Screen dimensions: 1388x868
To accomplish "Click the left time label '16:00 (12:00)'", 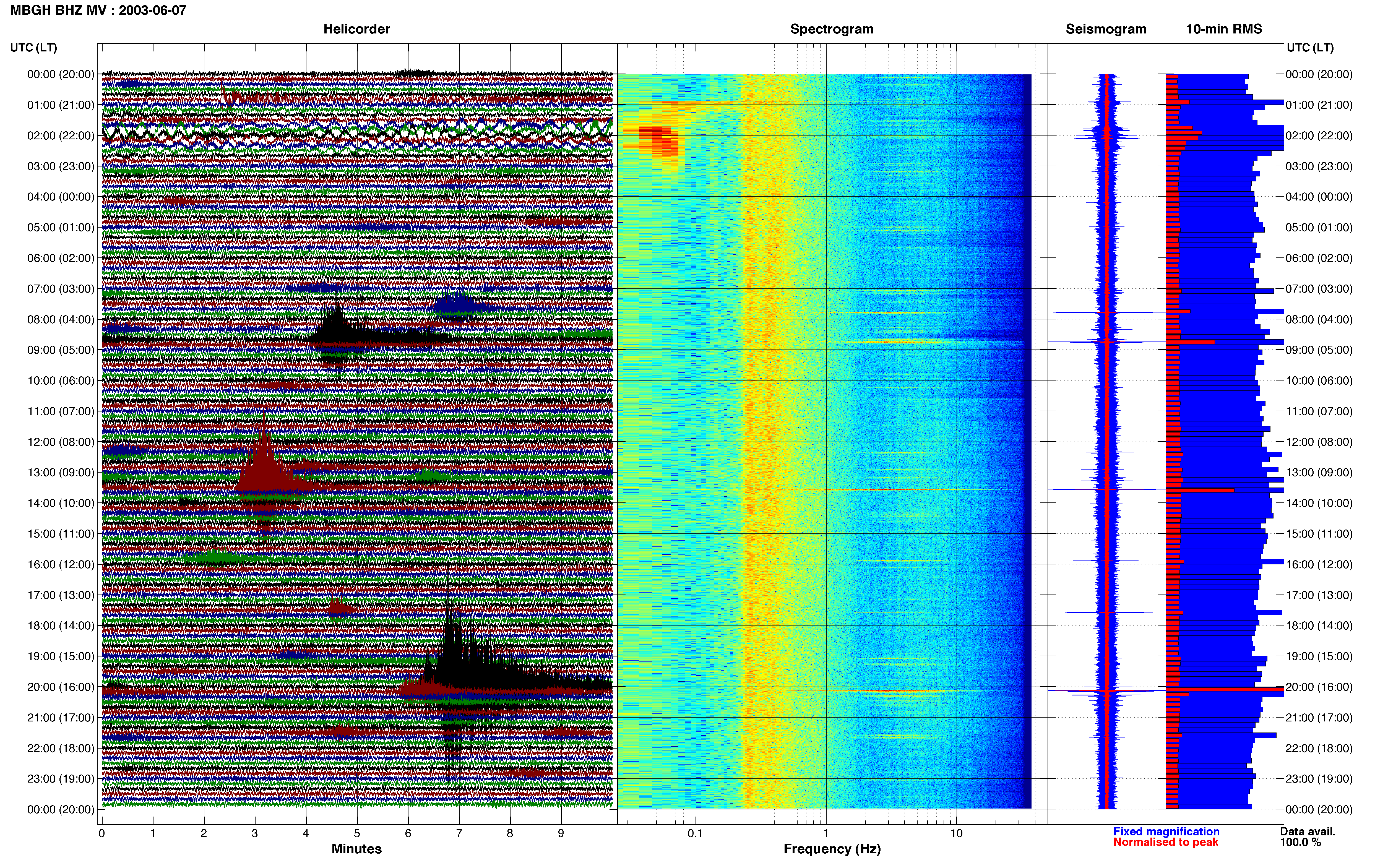I will coord(61,564).
